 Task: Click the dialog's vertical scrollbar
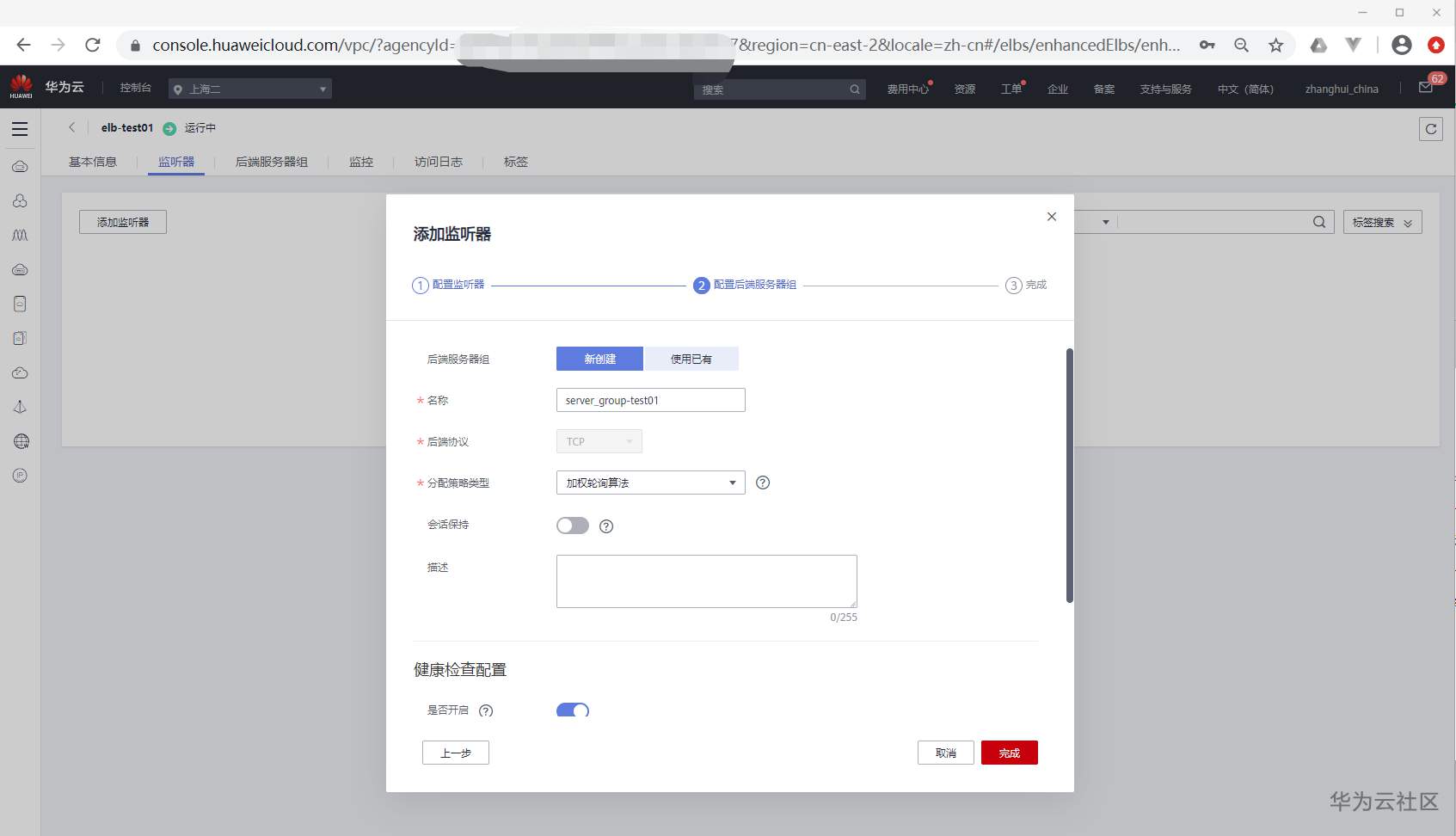pyautogui.click(x=1070, y=476)
